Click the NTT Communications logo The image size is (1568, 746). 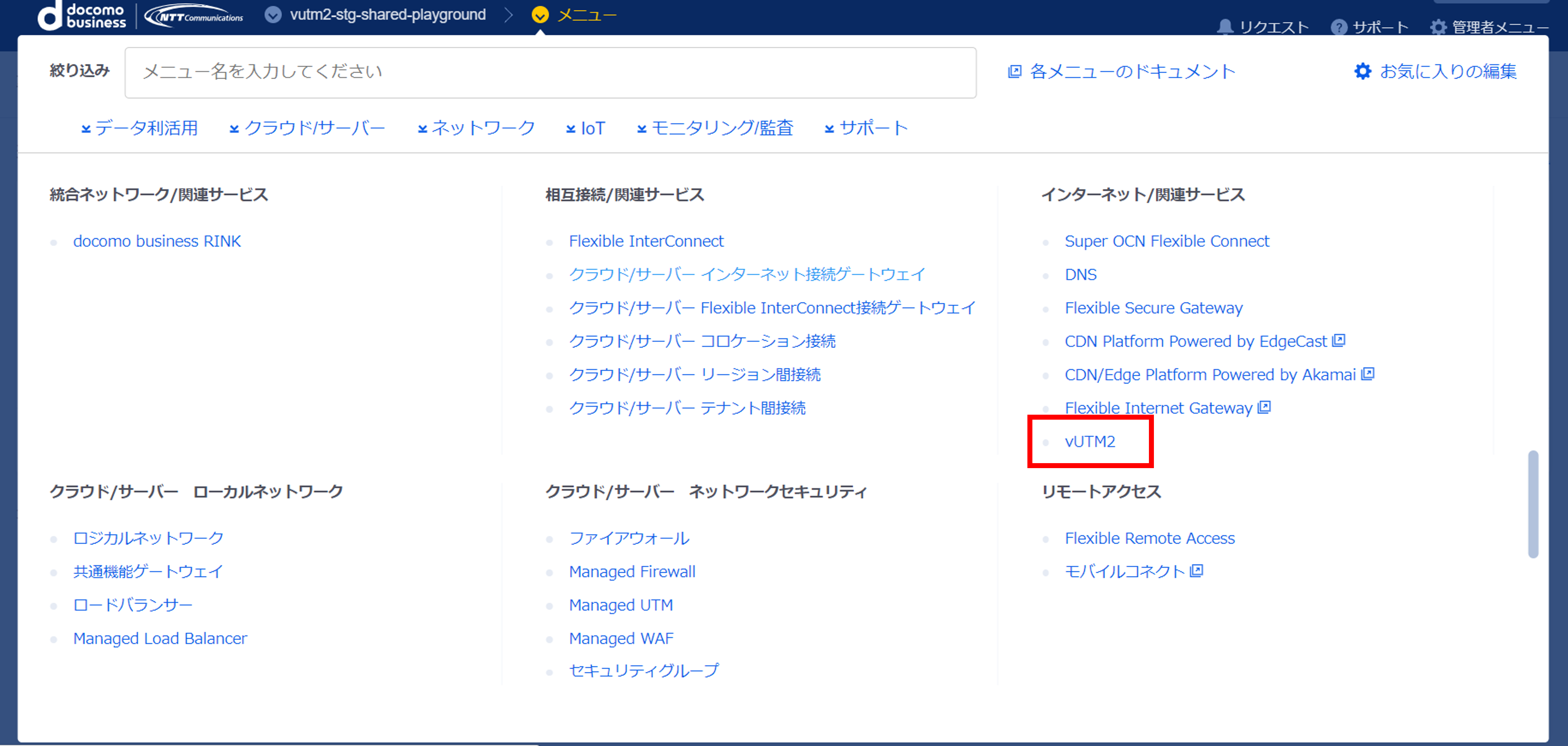click(194, 16)
